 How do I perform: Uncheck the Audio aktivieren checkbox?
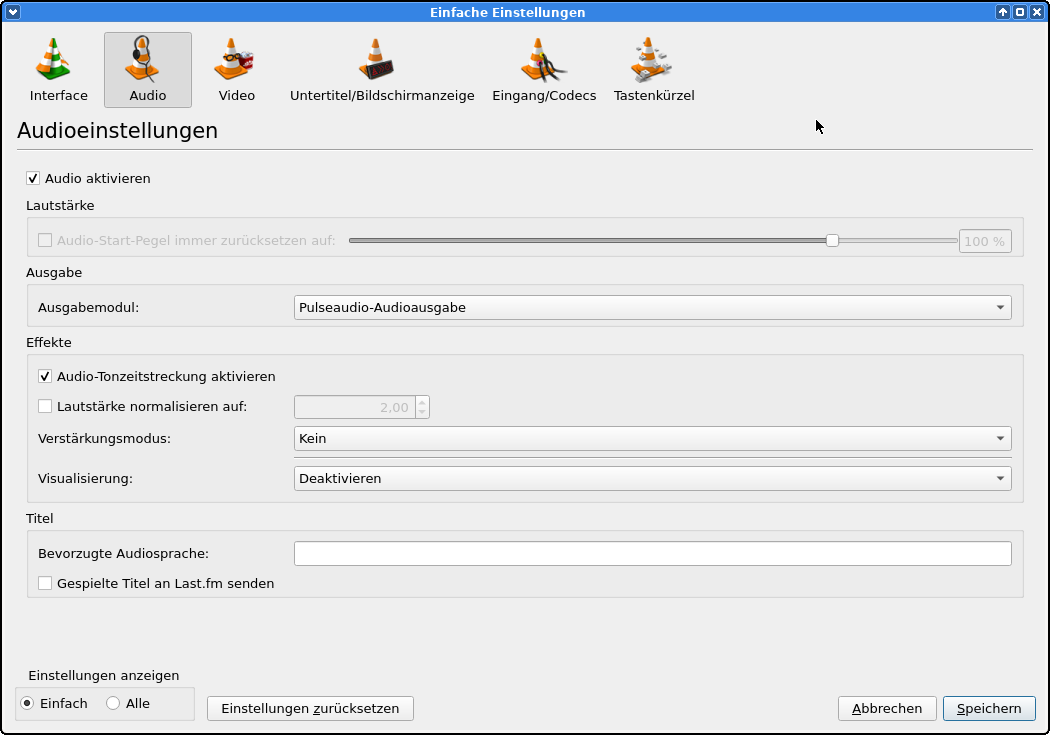pos(33,179)
